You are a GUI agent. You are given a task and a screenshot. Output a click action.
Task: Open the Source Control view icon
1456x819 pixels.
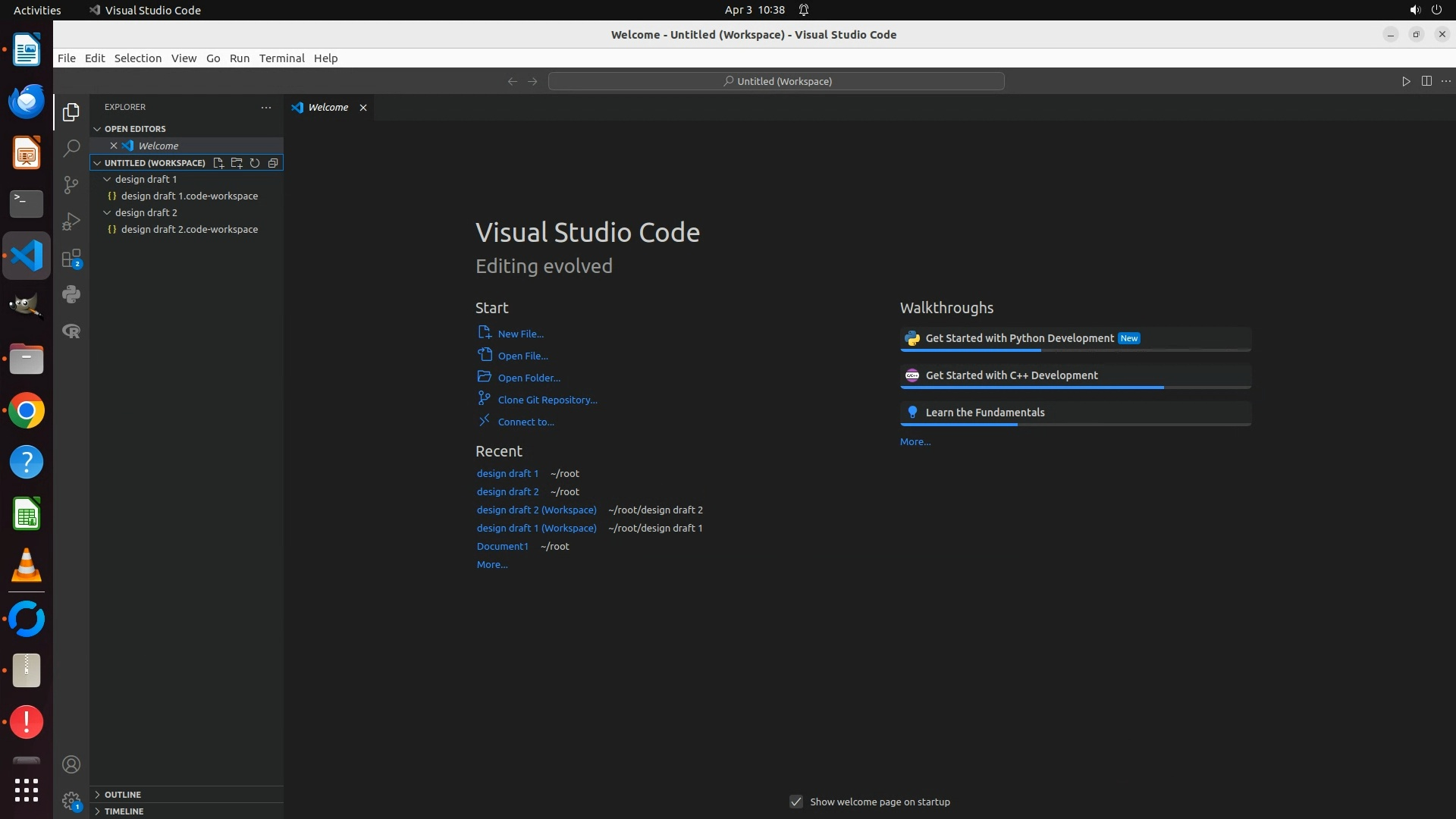[71, 185]
